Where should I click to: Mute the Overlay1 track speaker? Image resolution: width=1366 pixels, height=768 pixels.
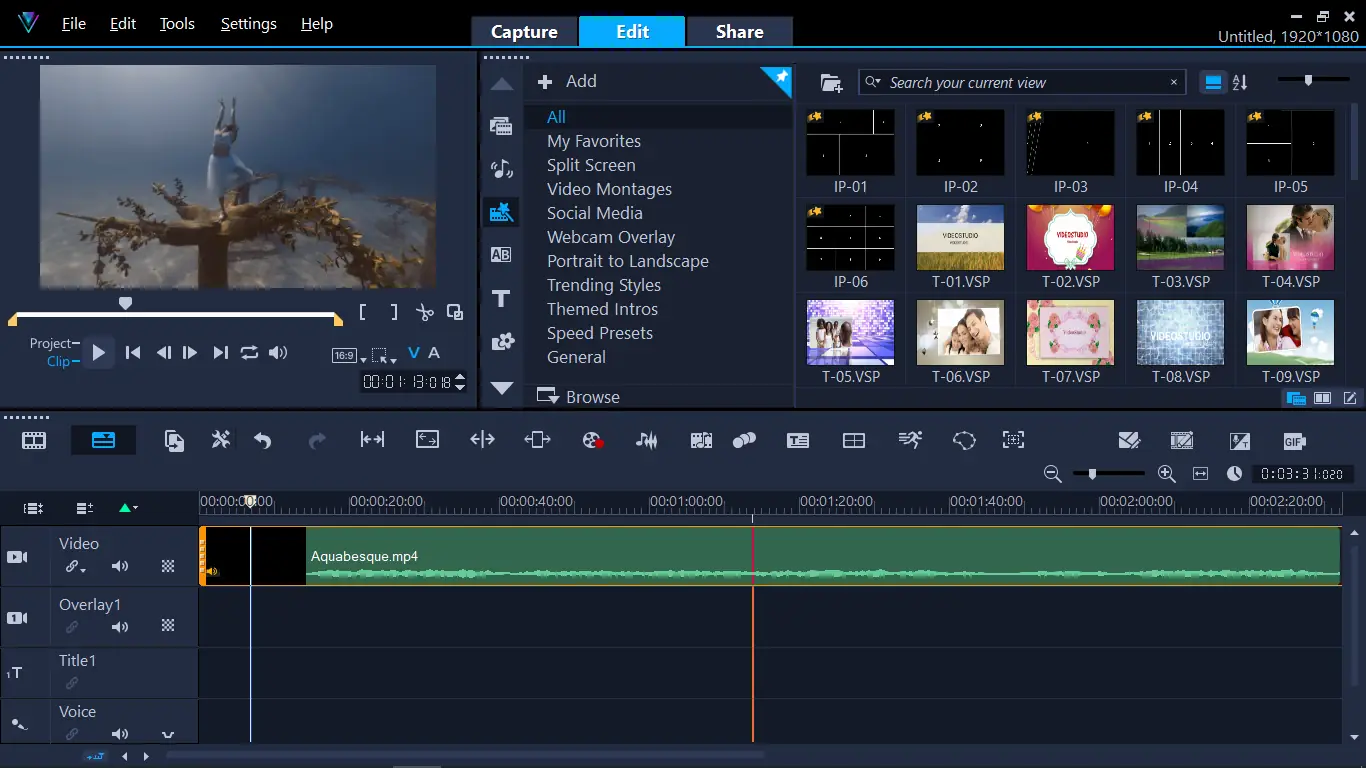click(x=120, y=627)
